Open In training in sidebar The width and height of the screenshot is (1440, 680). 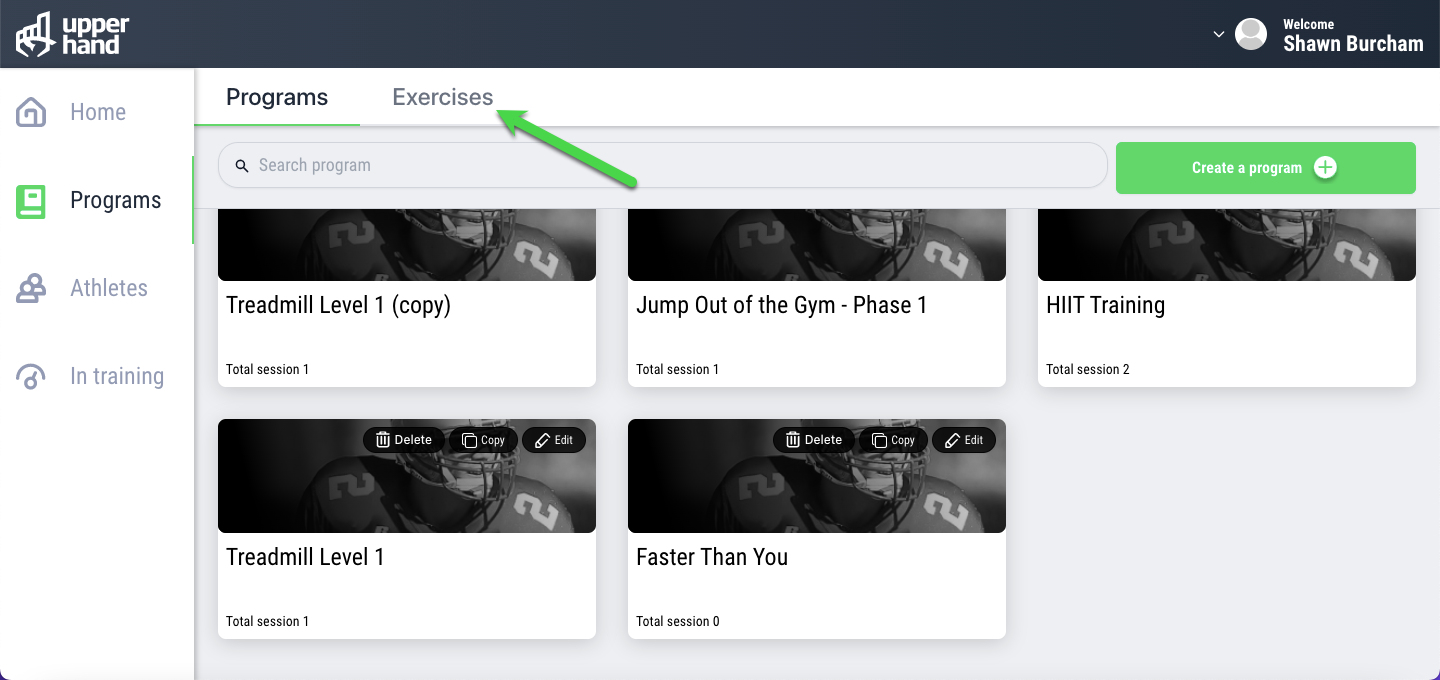[x=117, y=376]
